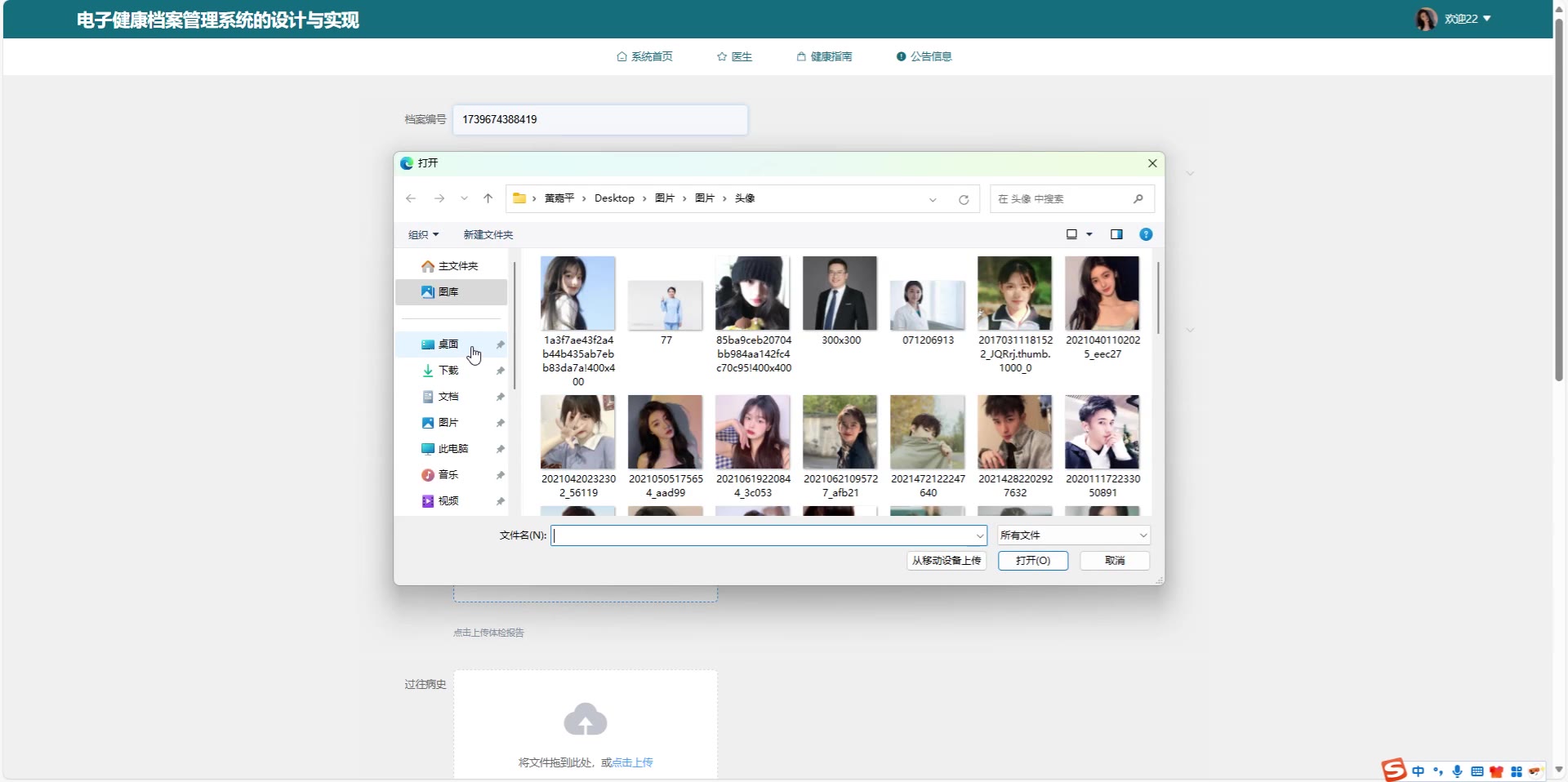
Task: Click Desktop in the breadcrumb path
Action: (614, 198)
